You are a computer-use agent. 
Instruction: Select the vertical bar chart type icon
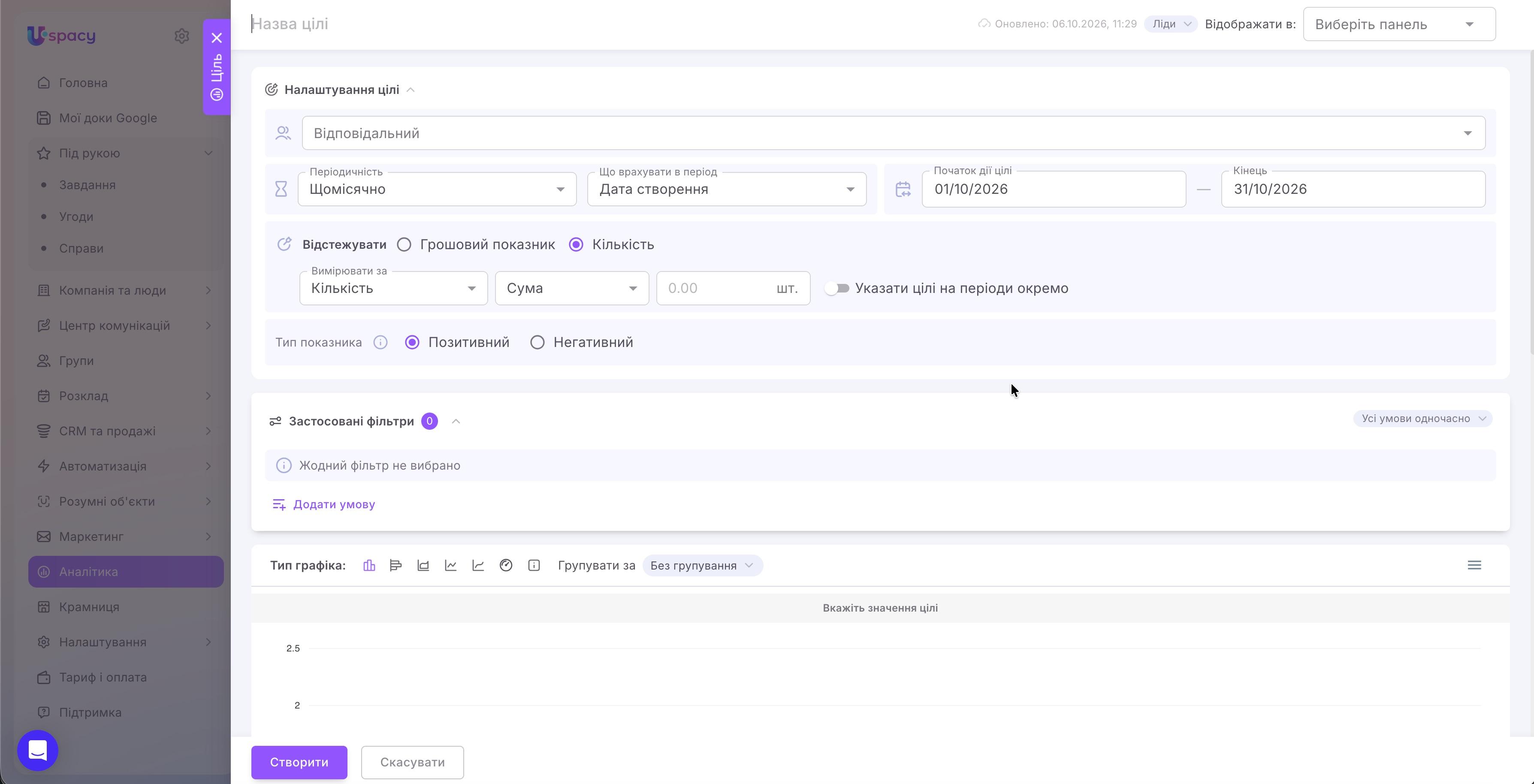click(369, 566)
